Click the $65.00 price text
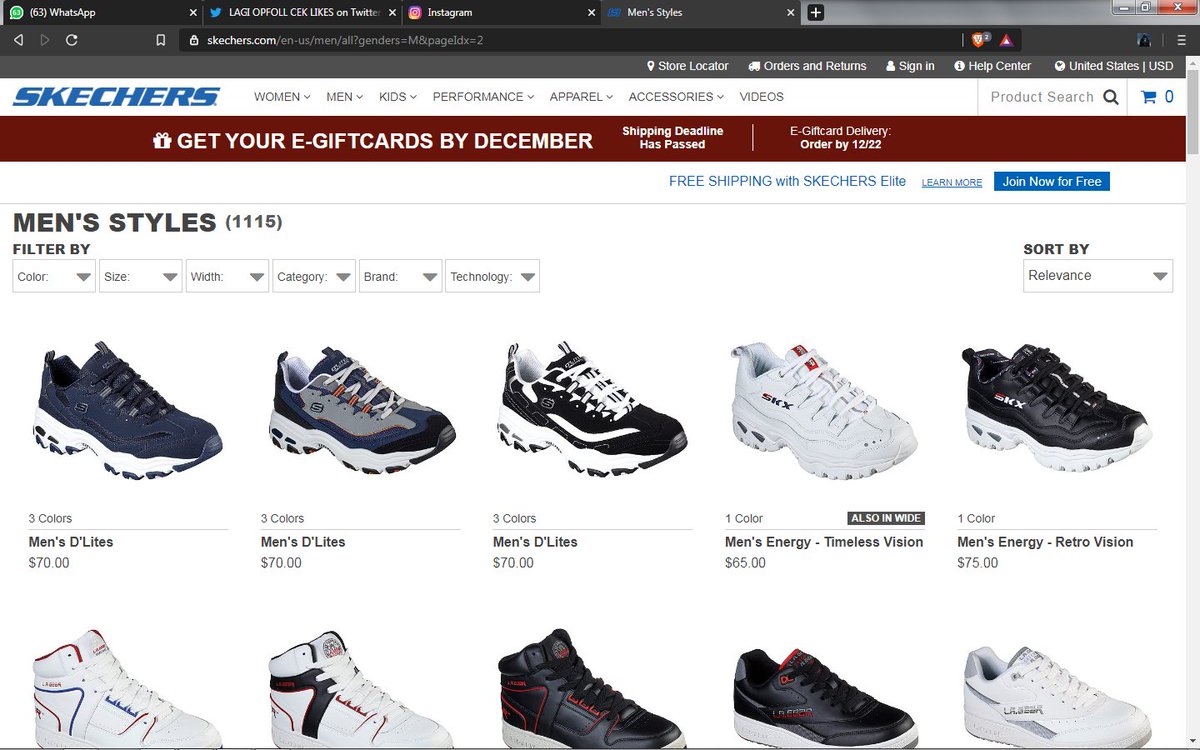 (x=745, y=563)
